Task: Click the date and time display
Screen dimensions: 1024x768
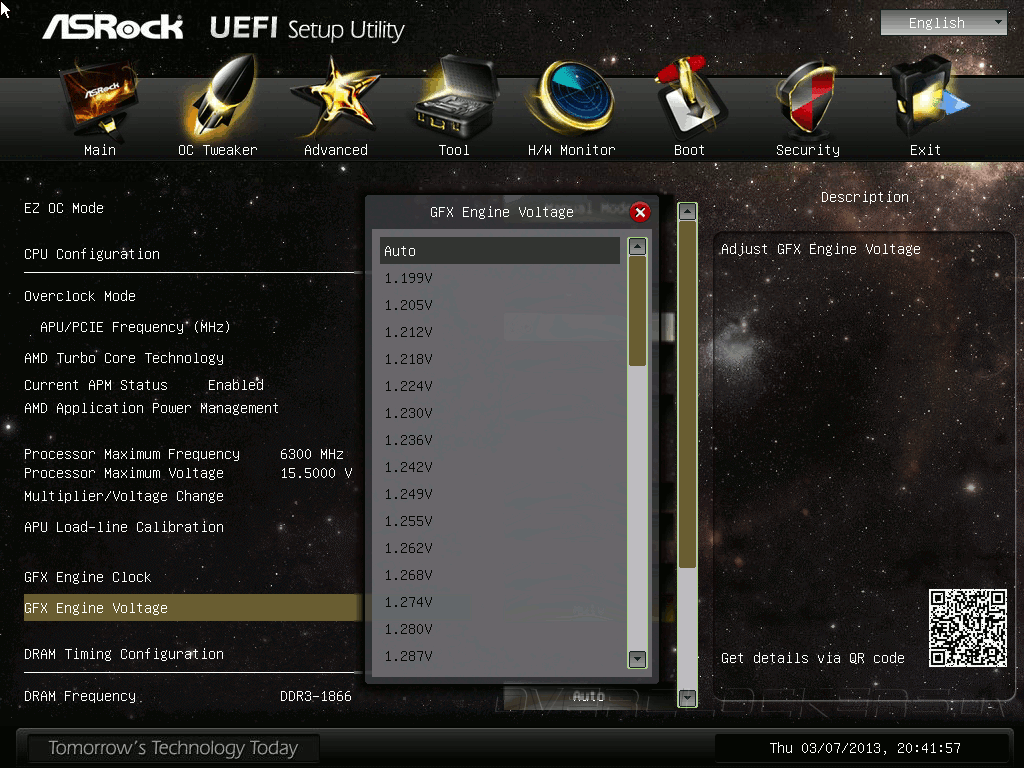Action: (865, 748)
